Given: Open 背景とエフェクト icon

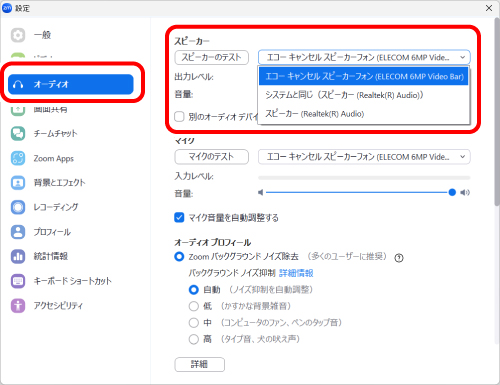Looking at the screenshot, I should (18, 183).
